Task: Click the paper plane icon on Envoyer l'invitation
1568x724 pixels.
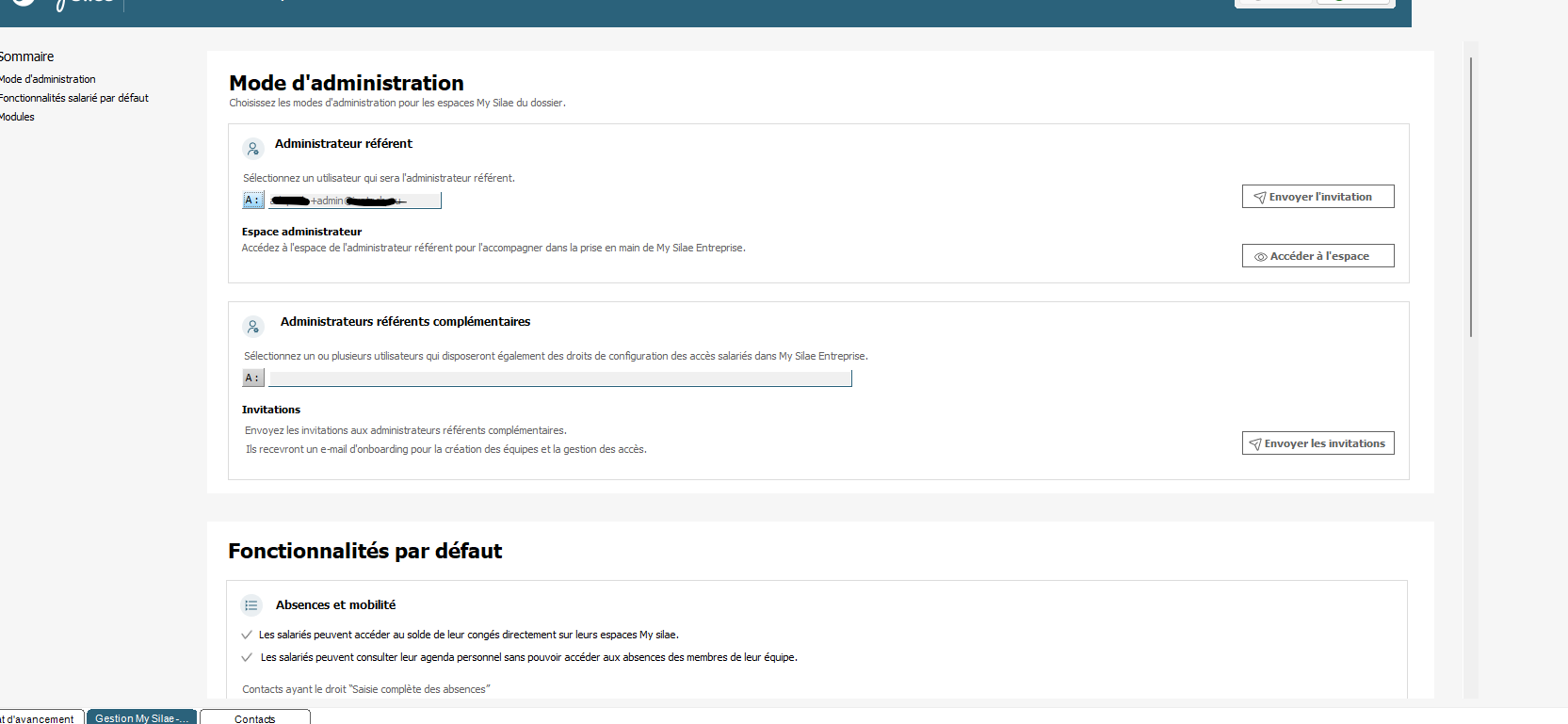Action: pyautogui.click(x=1259, y=197)
